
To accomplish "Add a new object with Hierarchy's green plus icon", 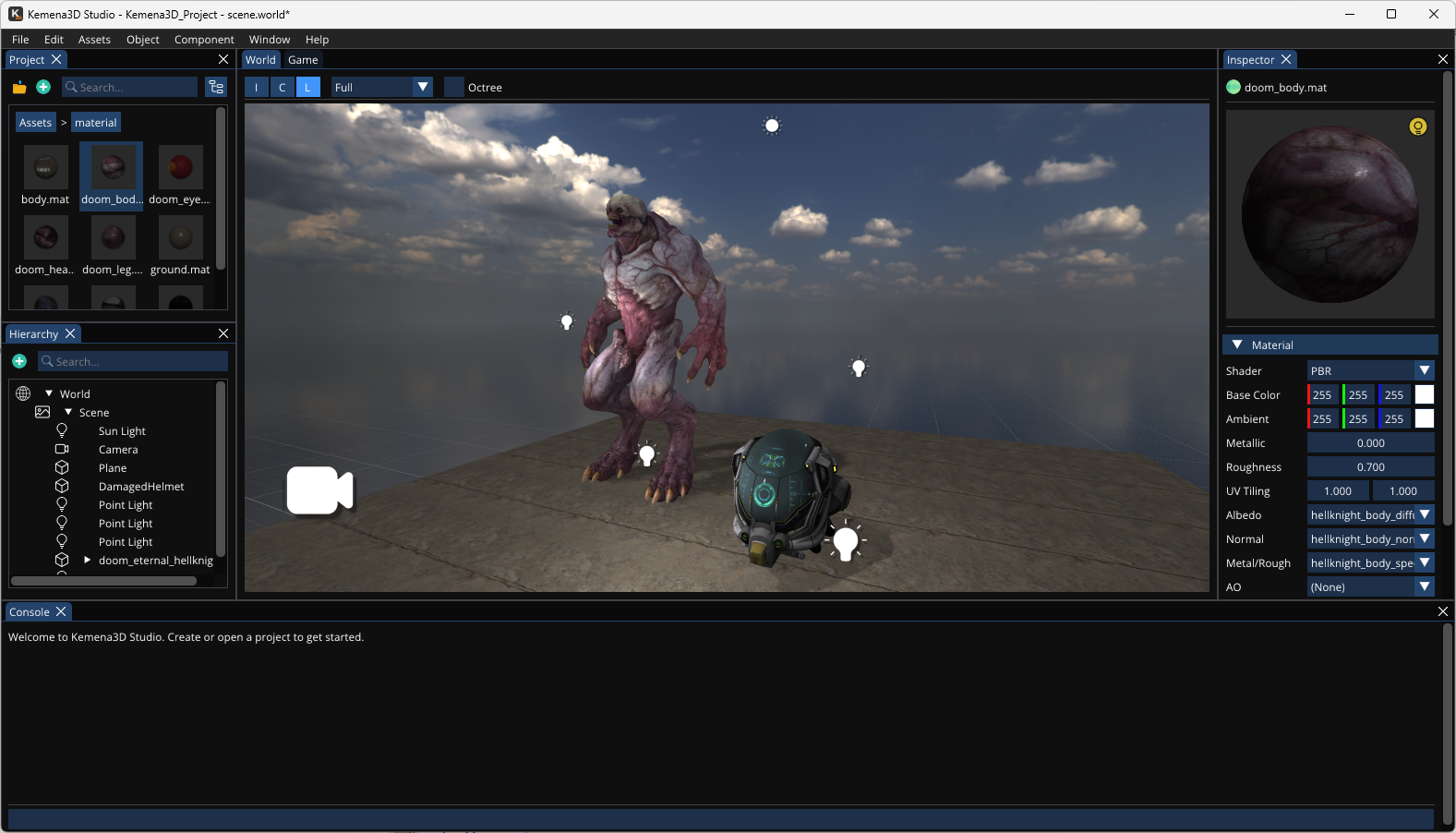I will pos(19,361).
